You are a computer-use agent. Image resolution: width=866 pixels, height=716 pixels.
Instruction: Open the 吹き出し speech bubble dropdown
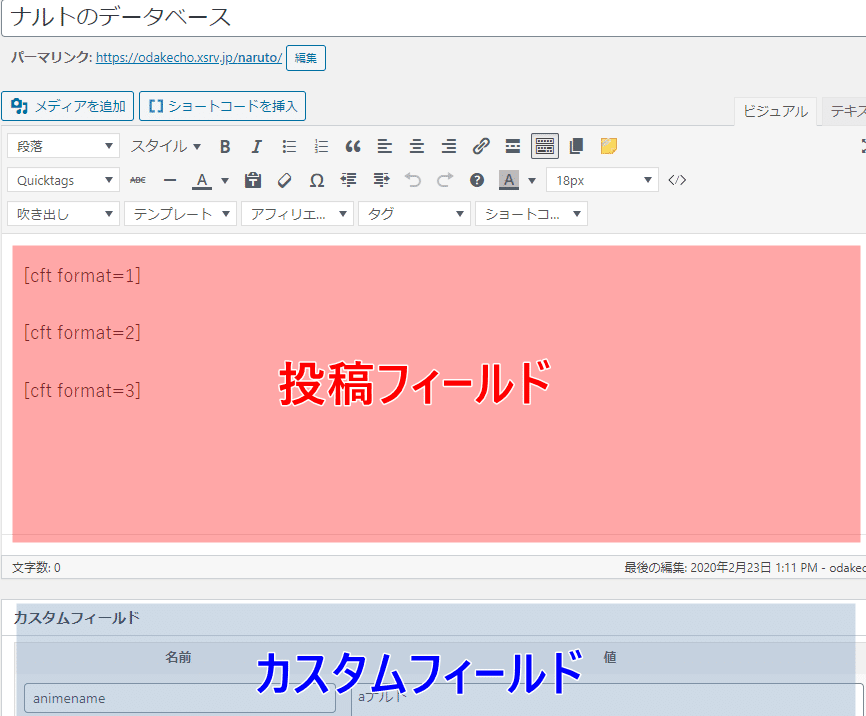coord(63,213)
